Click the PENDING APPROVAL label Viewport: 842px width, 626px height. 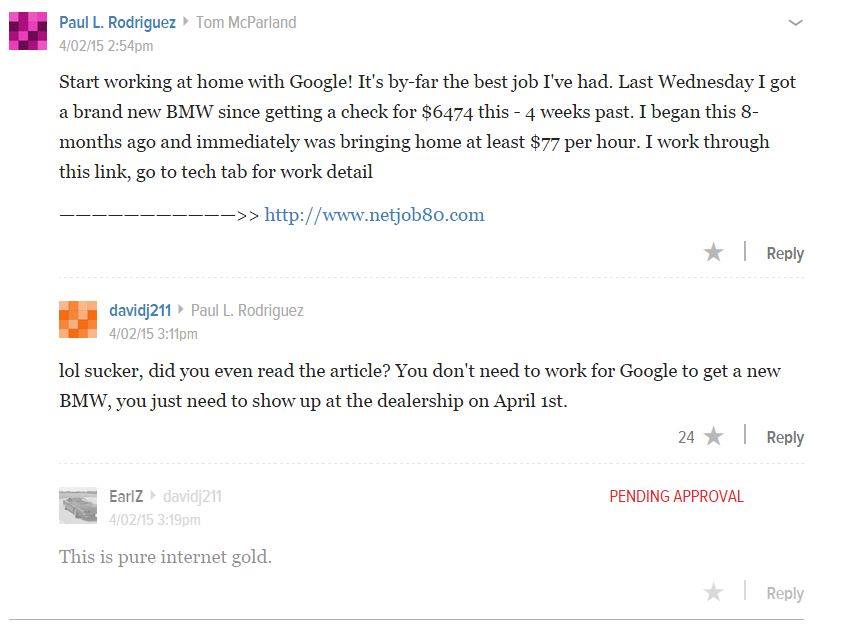tap(676, 497)
